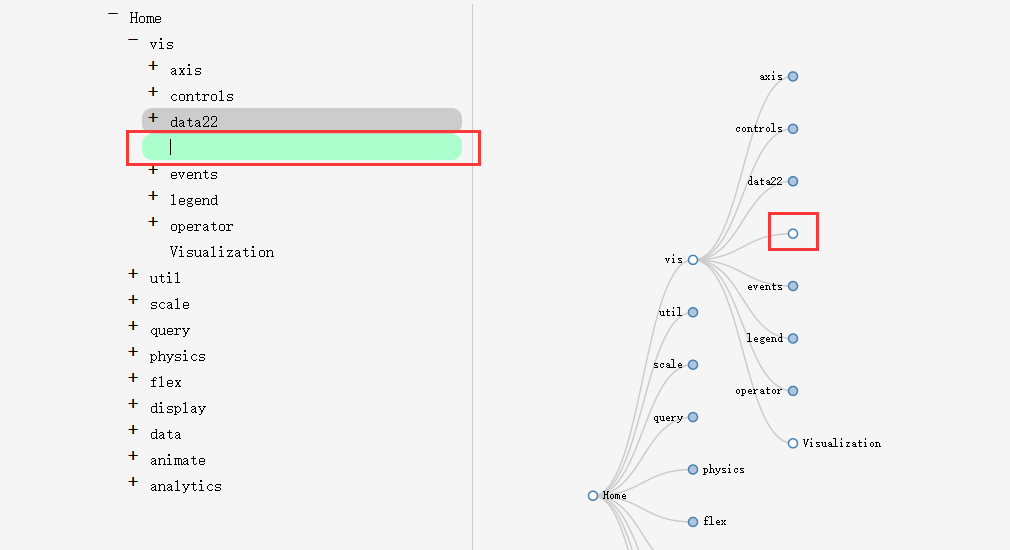The height and width of the screenshot is (550, 1010).
Task: Expand the util tree branch
Action: click(x=133, y=274)
